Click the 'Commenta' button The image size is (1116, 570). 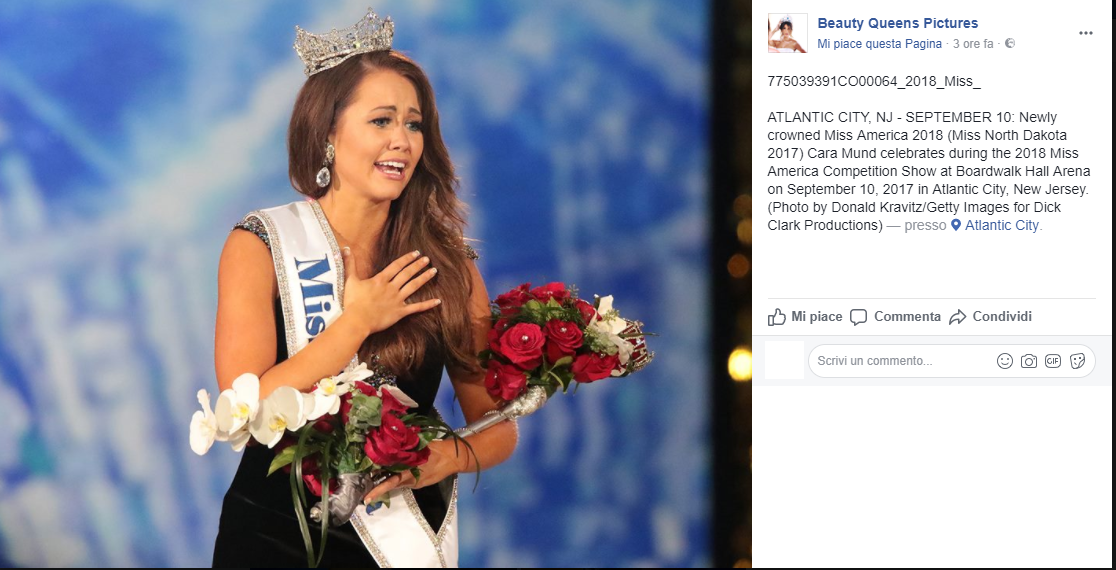(895, 317)
